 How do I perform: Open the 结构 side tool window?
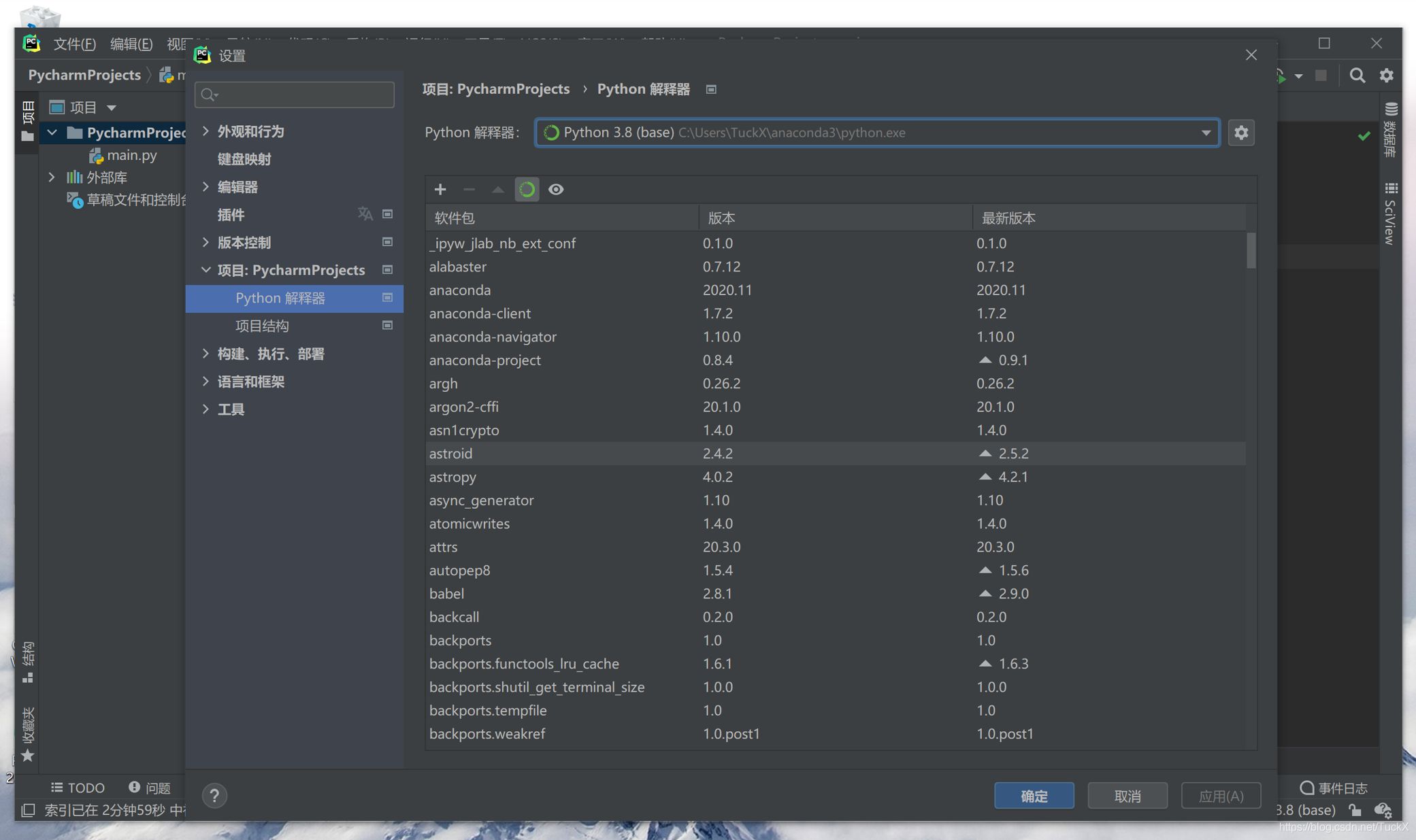pos(28,662)
